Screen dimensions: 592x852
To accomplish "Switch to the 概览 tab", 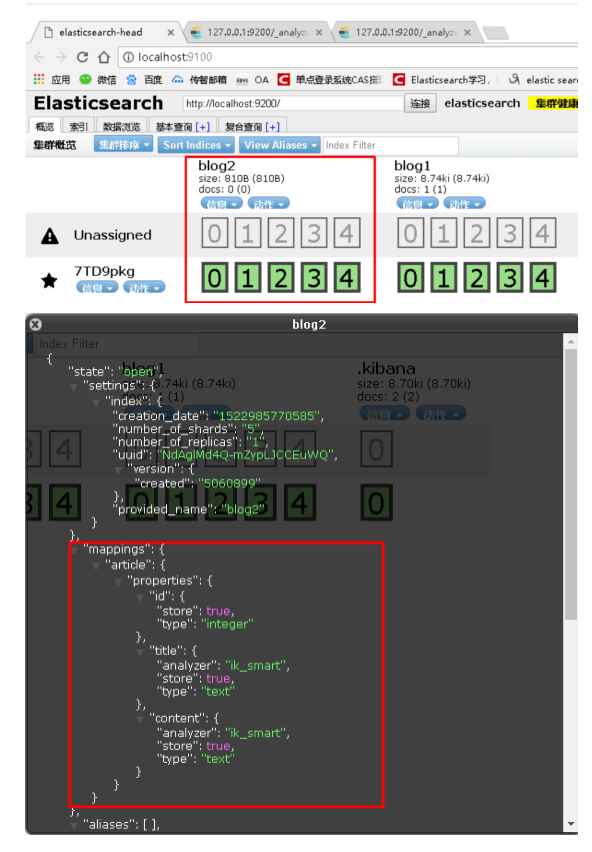I will [x=45, y=127].
